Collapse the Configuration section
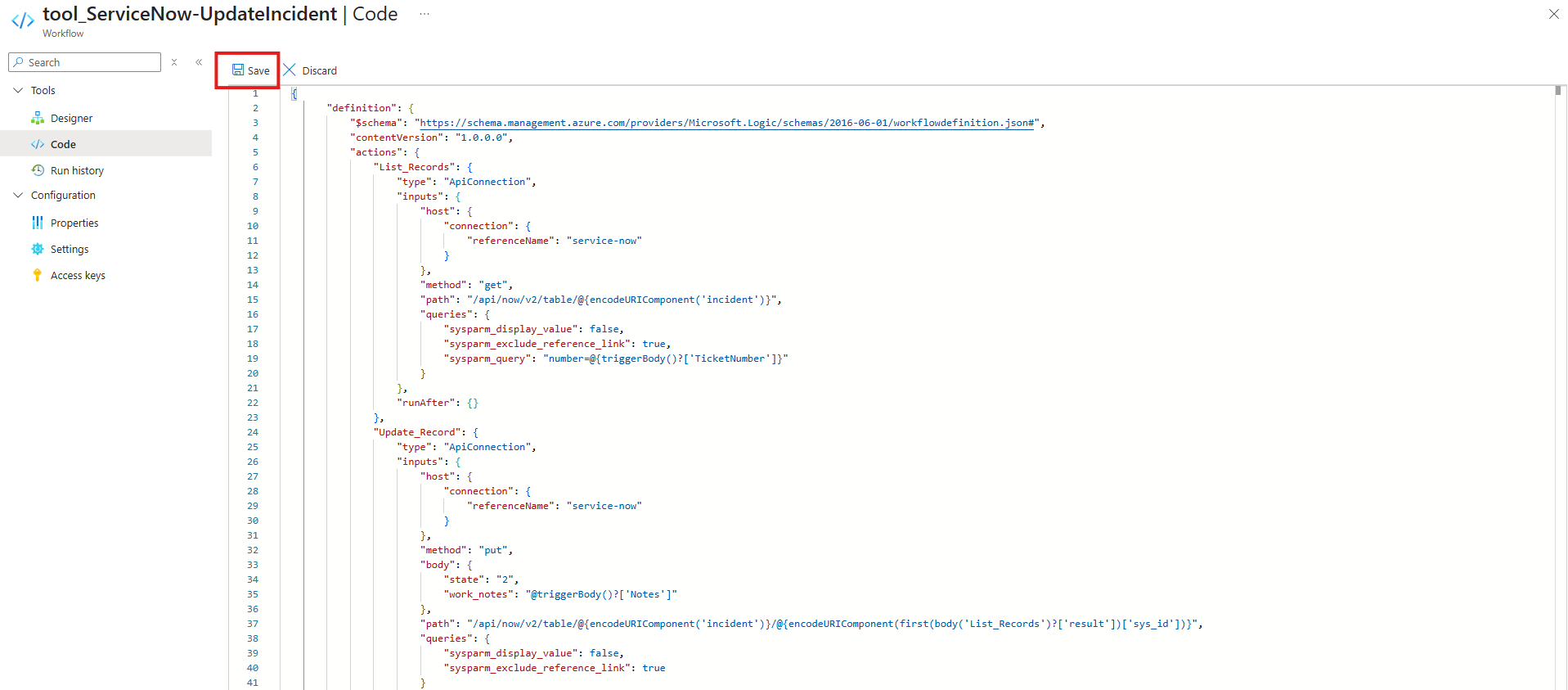 18,196
